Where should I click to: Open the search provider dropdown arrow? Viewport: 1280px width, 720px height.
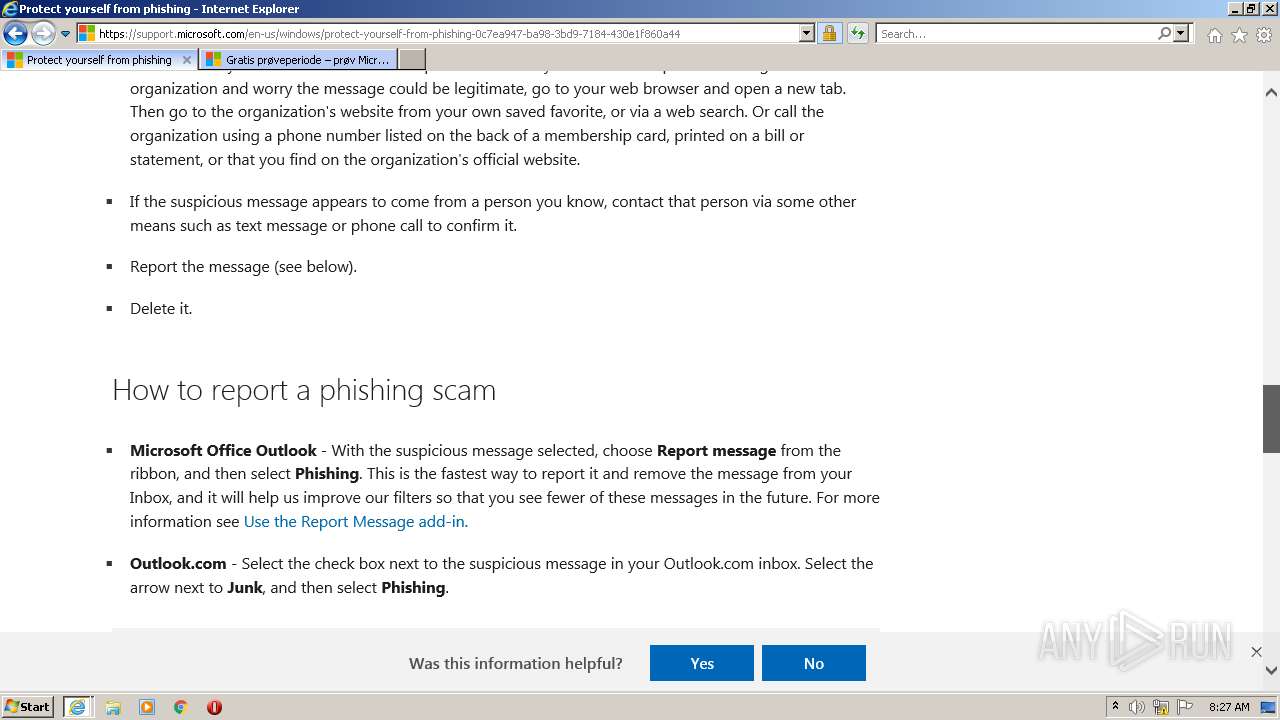click(x=1181, y=33)
